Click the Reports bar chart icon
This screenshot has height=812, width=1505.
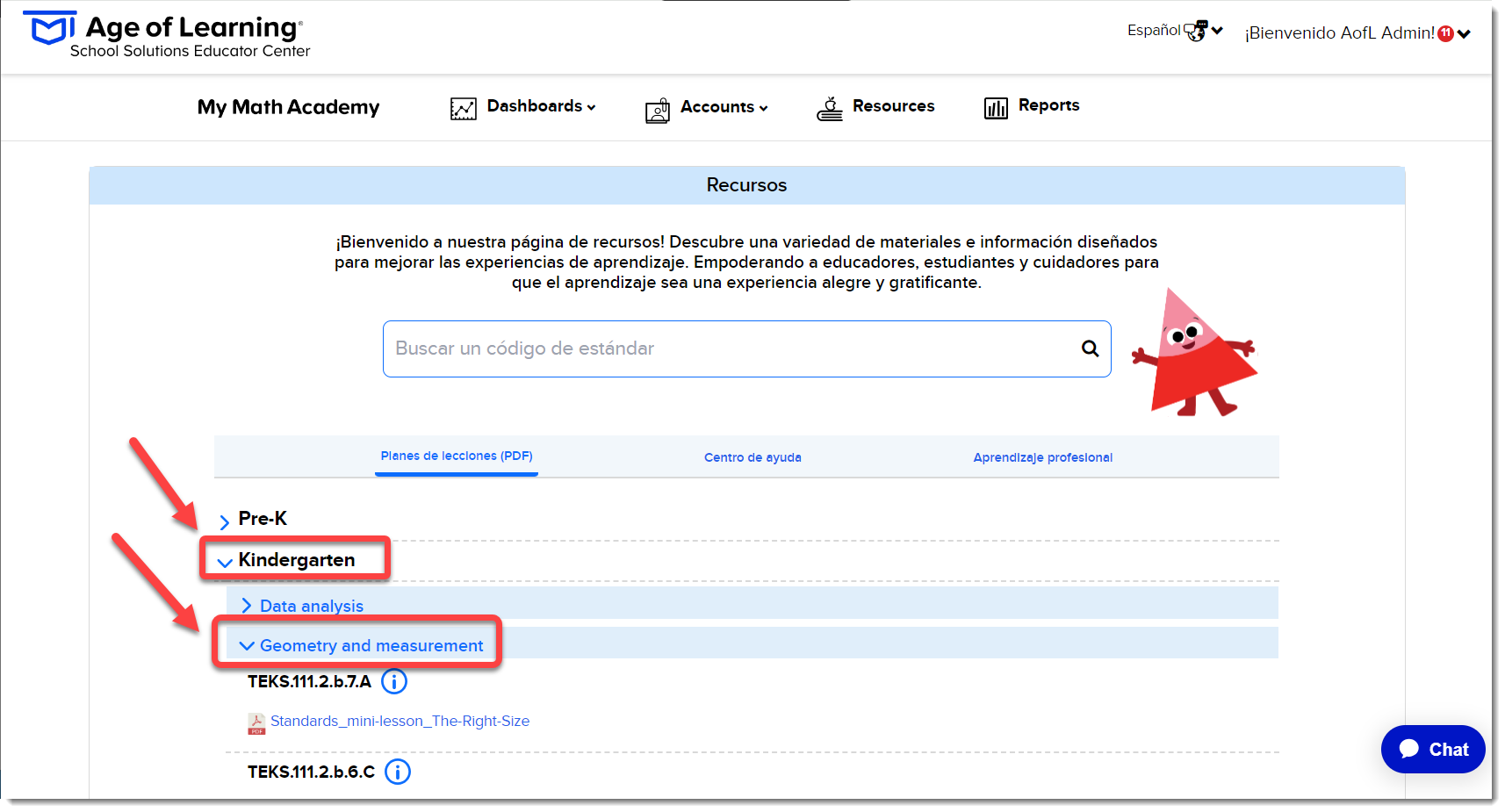click(996, 108)
